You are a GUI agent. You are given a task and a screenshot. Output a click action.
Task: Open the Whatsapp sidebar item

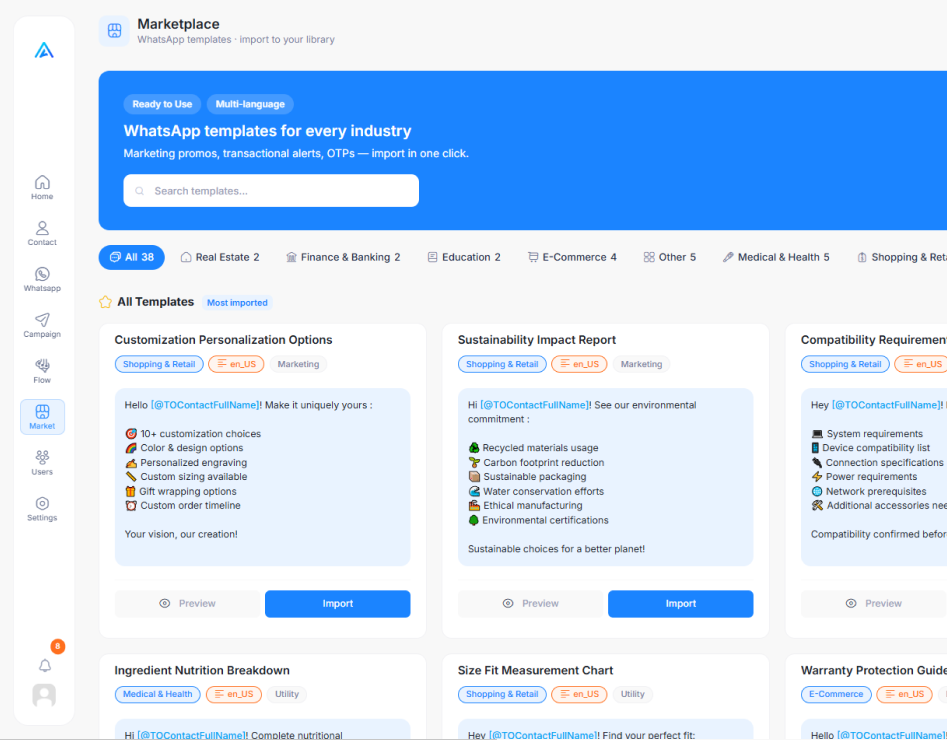42,279
